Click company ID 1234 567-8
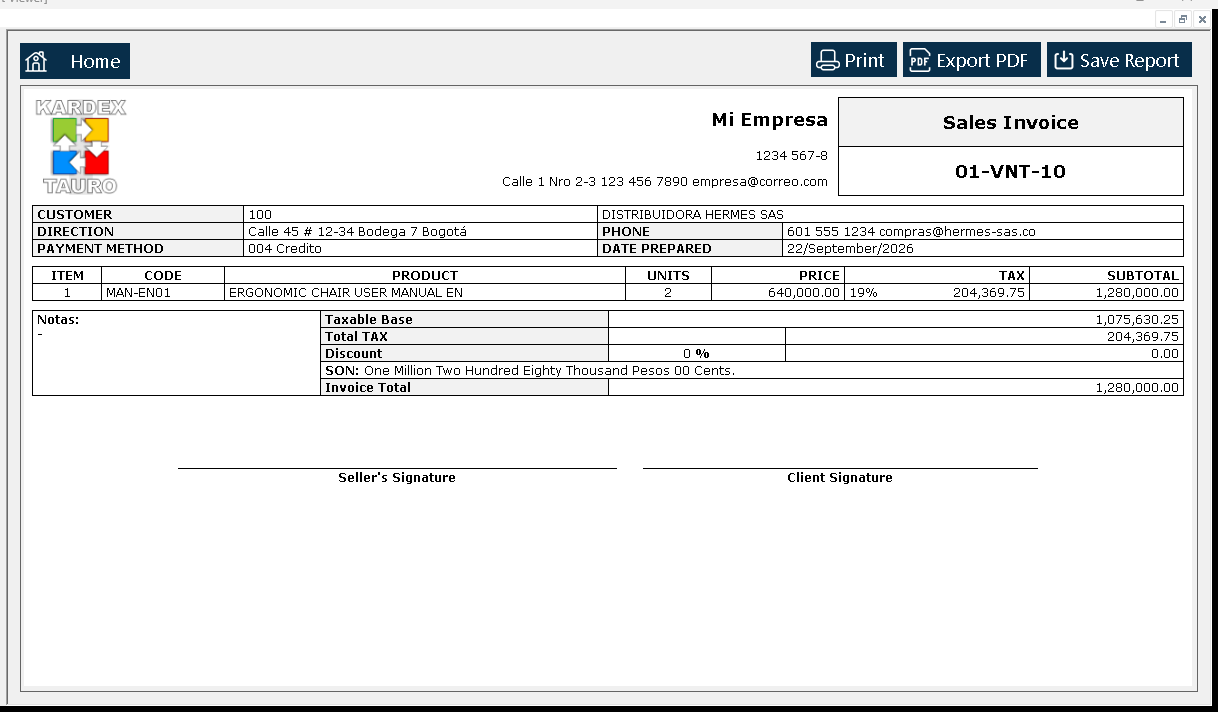The width and height of the screenshot is (1218, 712). (x=791, y=156)
